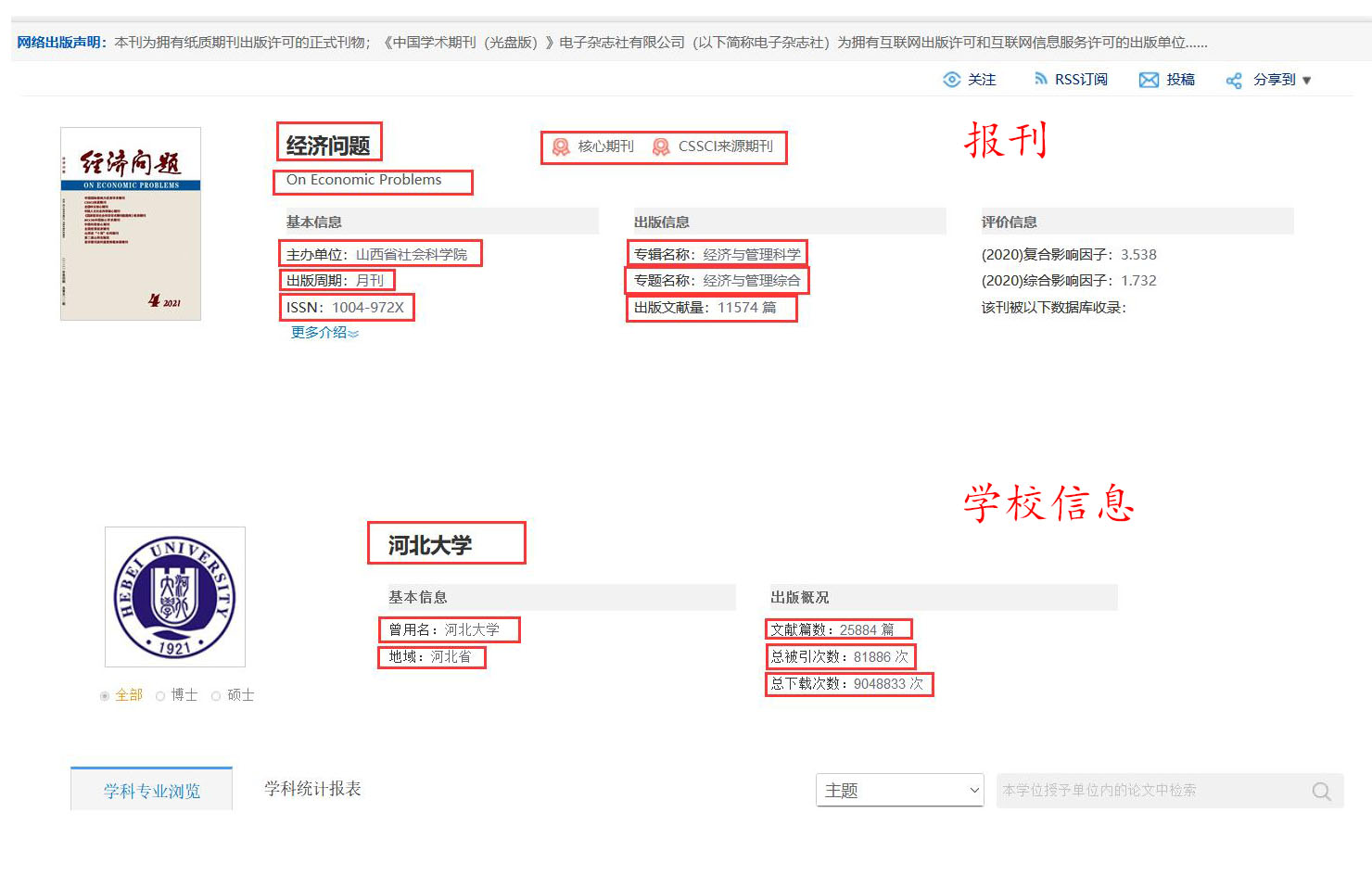1372x876 pixels.
Task: Click the 关注 eye icon
Action: 952,80
